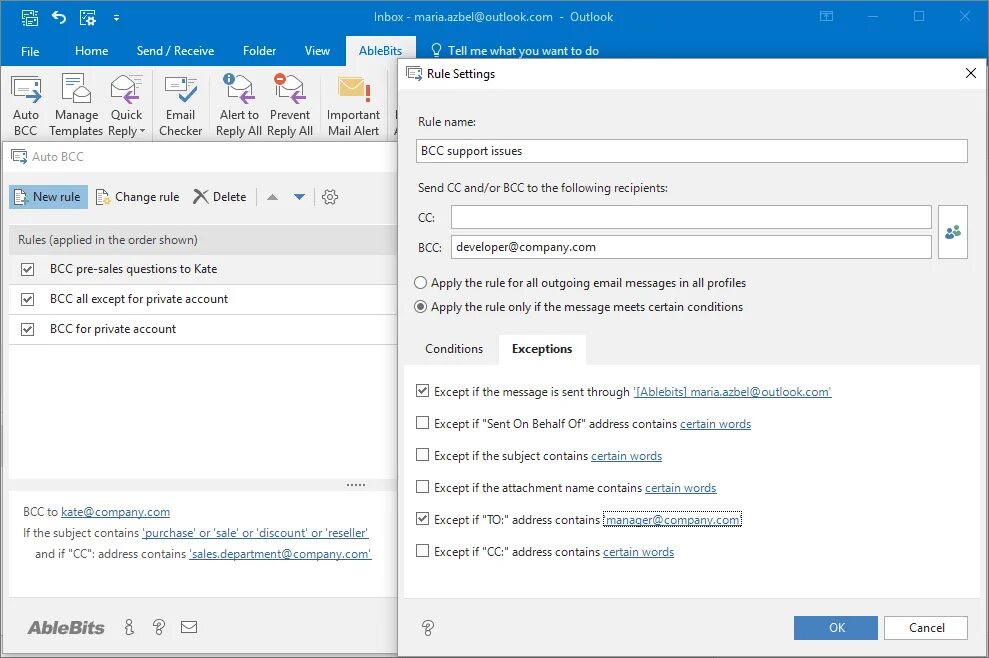
Task: Move rule up with the up arrow
Action: click(272, 197)
